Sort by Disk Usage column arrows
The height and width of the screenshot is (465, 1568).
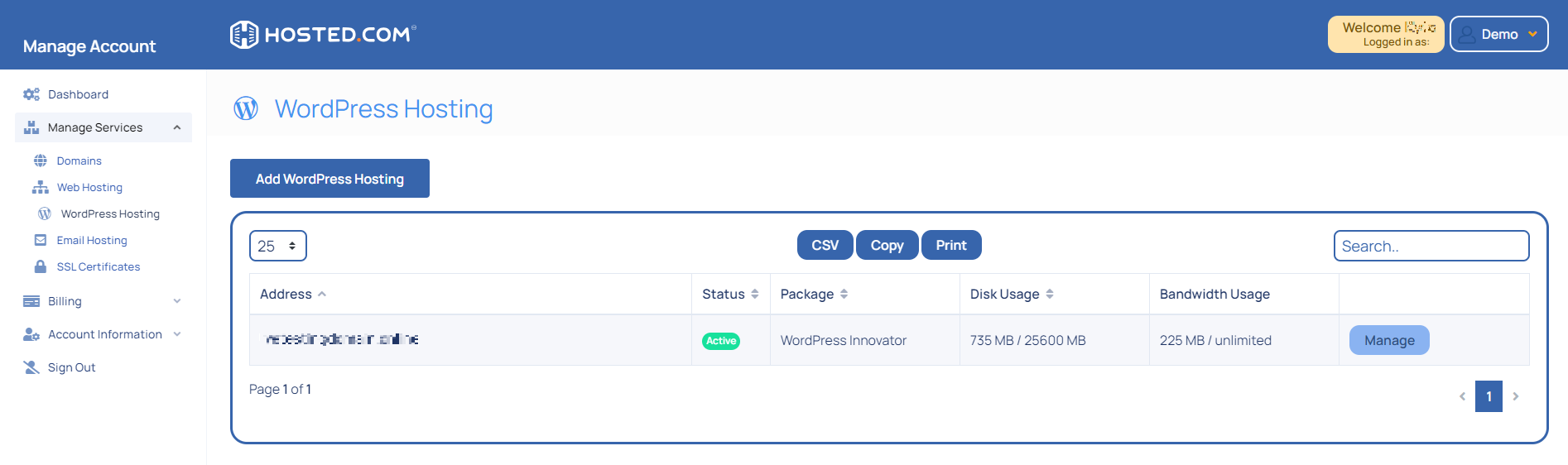[1050, 294]
